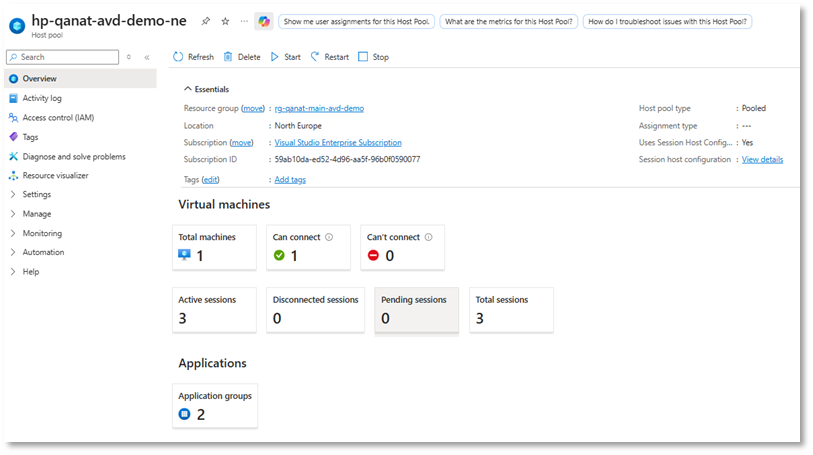Click the Delete trash icon

tap(229, 57)
